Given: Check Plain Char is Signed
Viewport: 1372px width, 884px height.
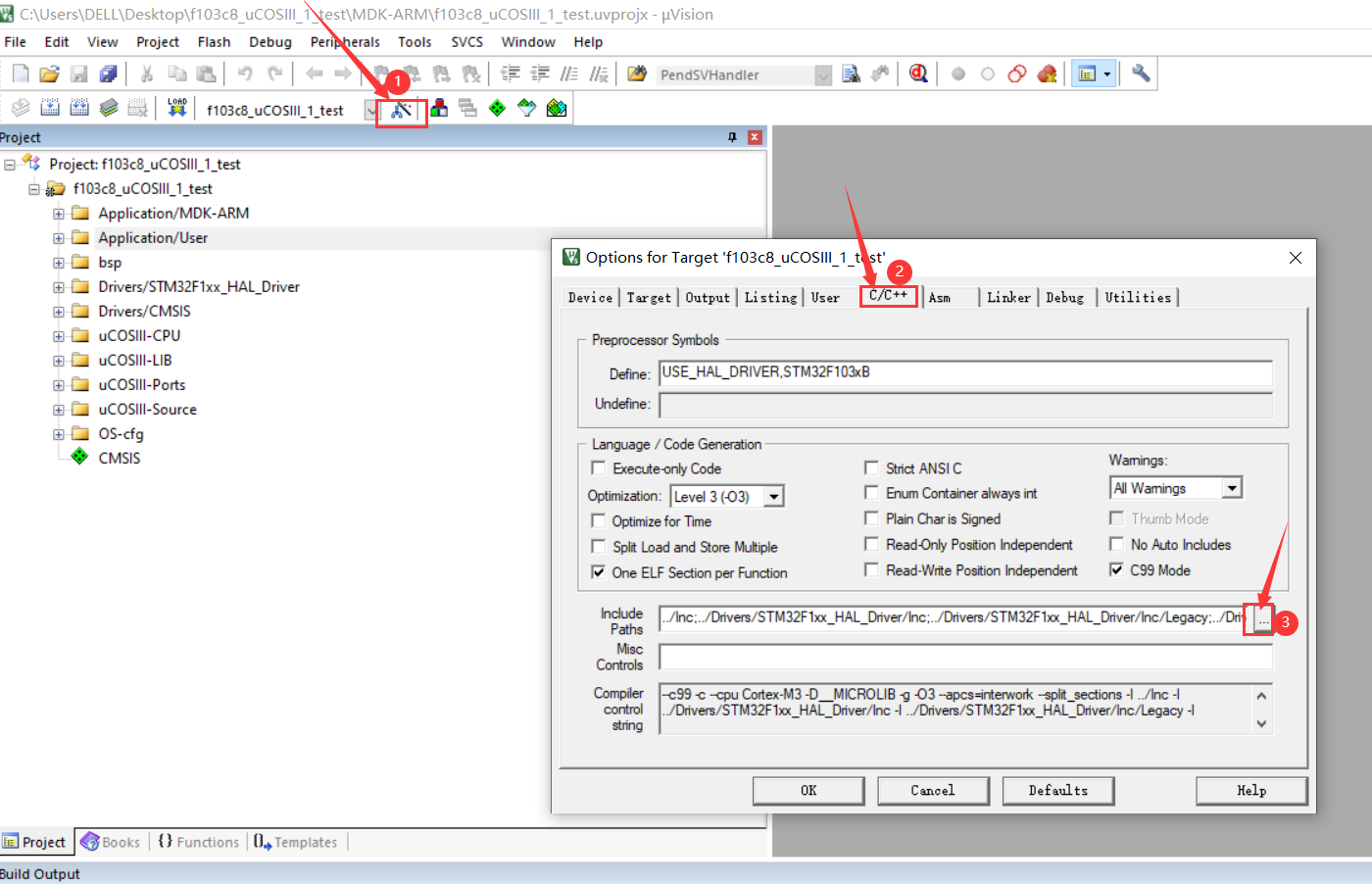Looking at the screenshot, I should (871, 517).
